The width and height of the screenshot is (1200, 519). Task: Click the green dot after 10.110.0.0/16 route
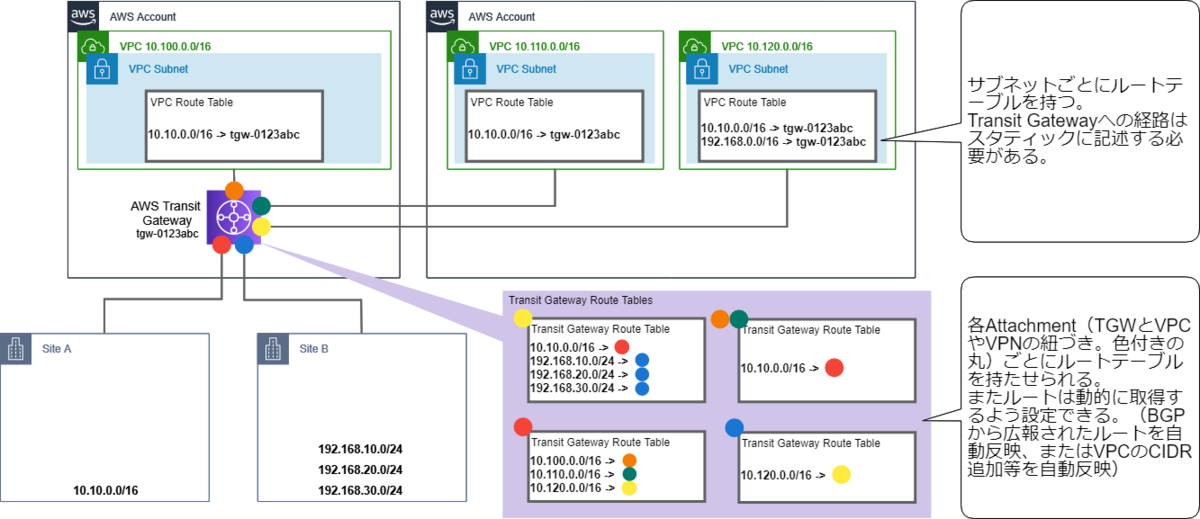coord(629,475)
